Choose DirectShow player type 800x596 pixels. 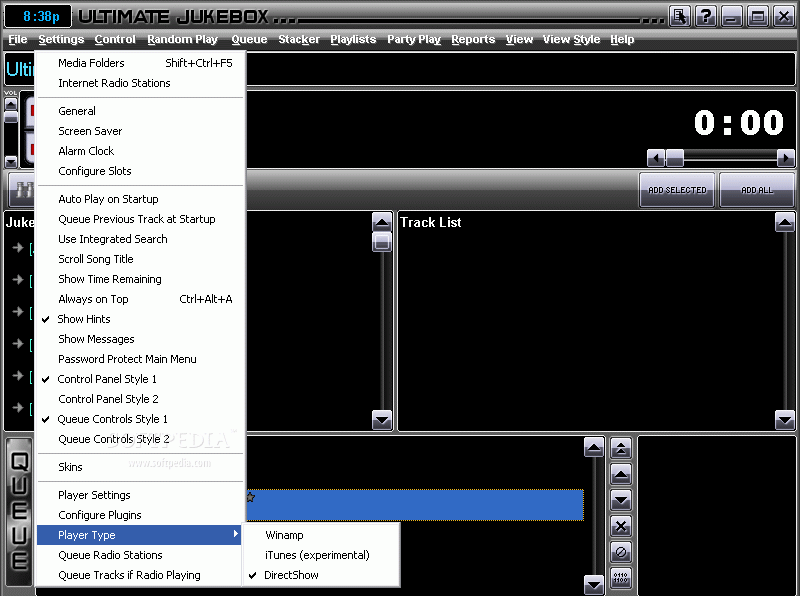pos(291,575)
